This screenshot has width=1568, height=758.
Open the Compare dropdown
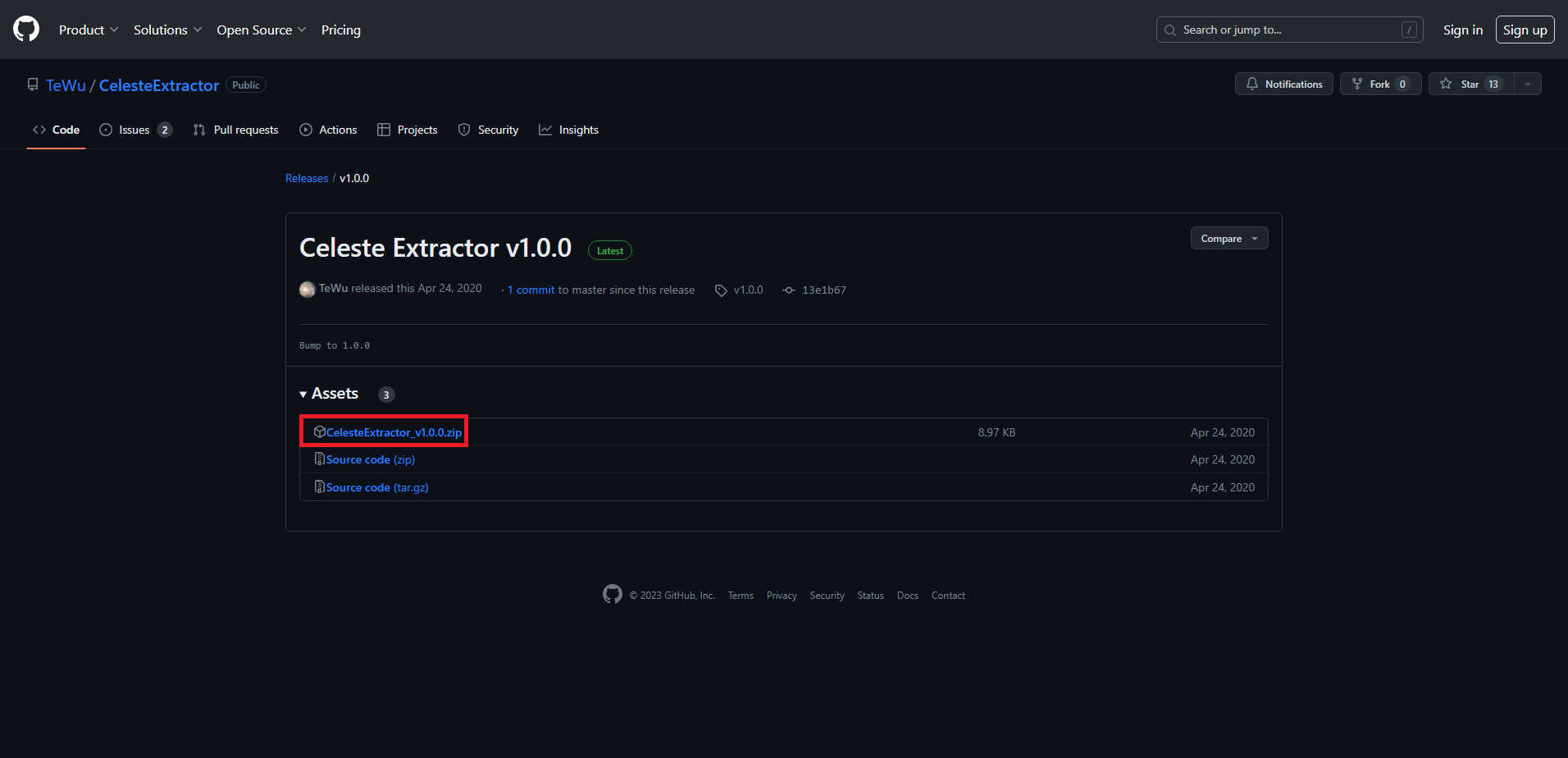(1229, 238)
